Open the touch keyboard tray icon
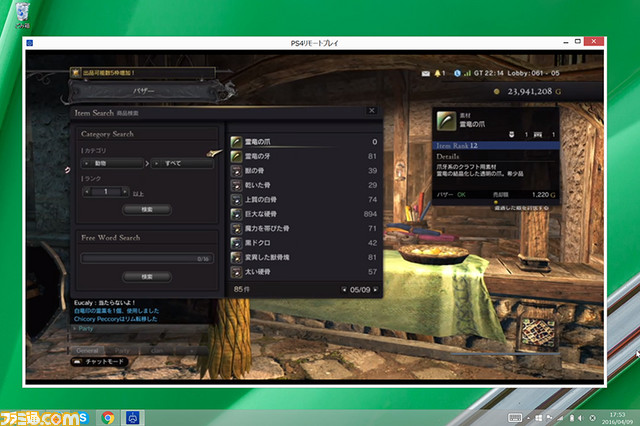Image resolution: width=640 pixels, height=426 pixels. coord(515,418)
